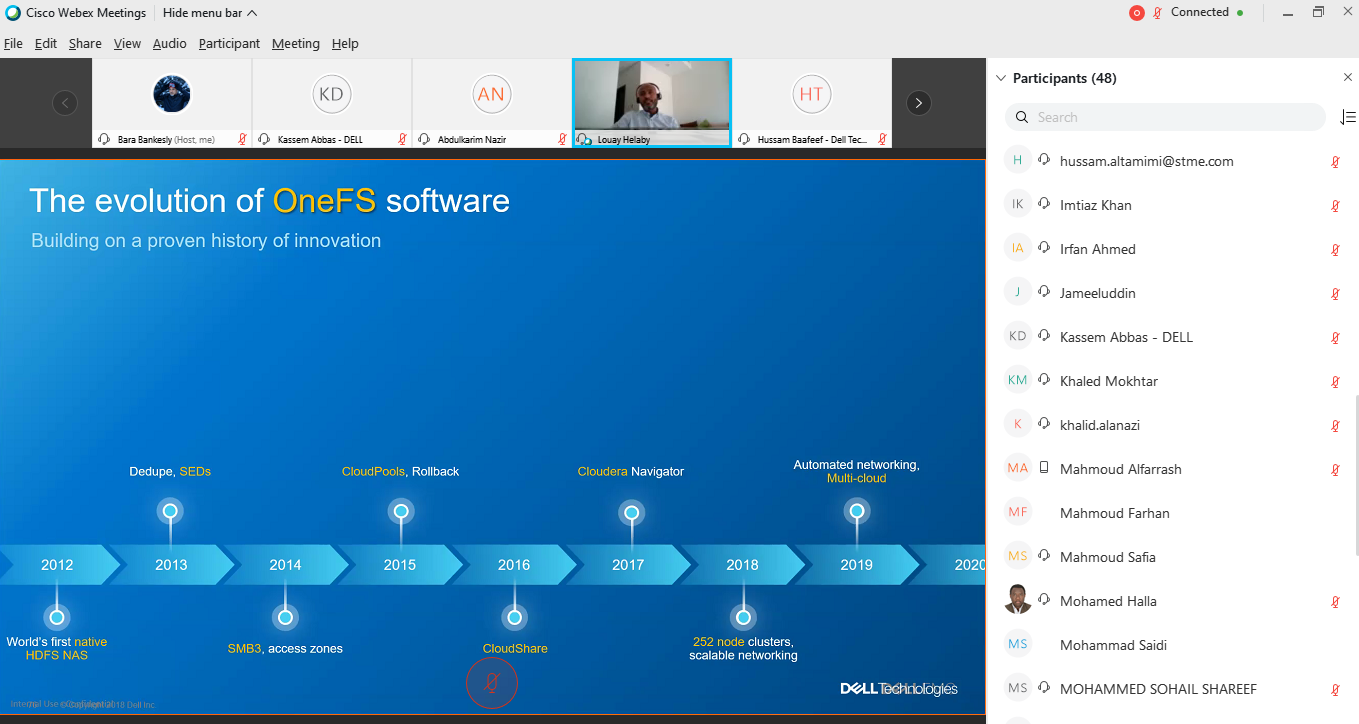Open the Edit menu

[x=46, y=44]
